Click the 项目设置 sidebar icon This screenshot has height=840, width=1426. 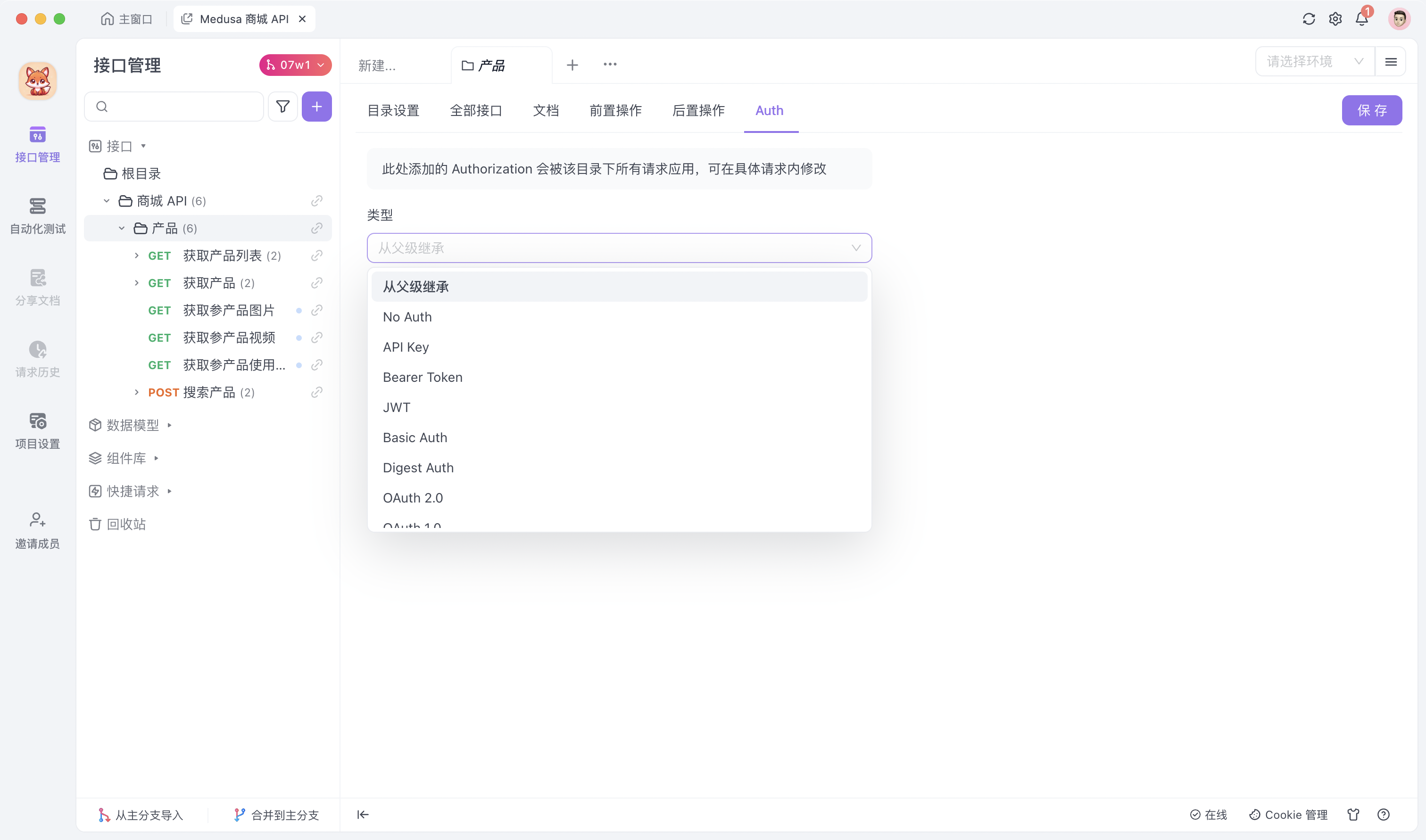pyautogui.click(x=37, y=421)
